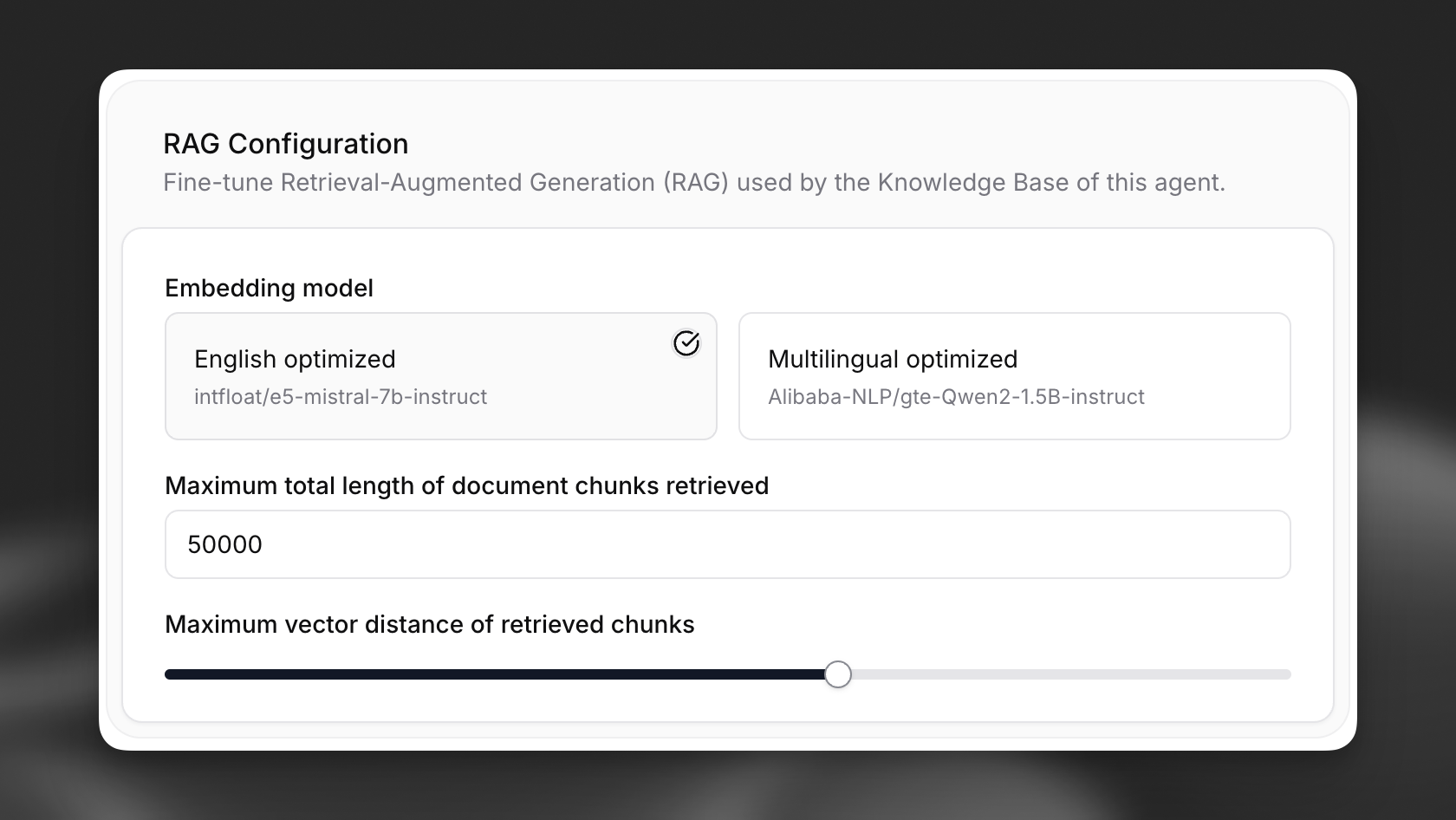The height and width of the screenshot is (820, 1456).
Task: Click the filled portion of the vector distance slider
Action: [494, 674]
